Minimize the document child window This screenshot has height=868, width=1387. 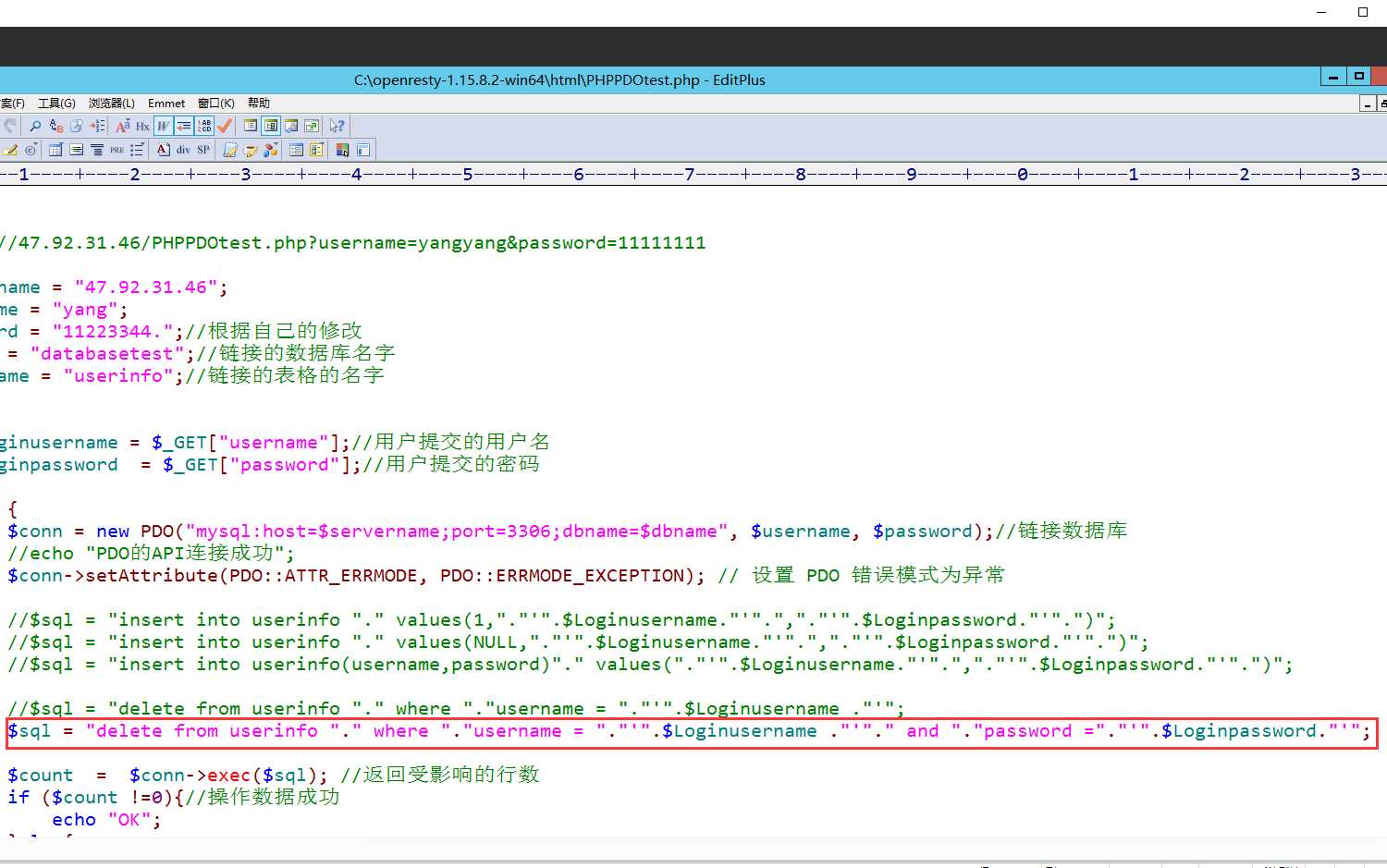click(1367, 104)
